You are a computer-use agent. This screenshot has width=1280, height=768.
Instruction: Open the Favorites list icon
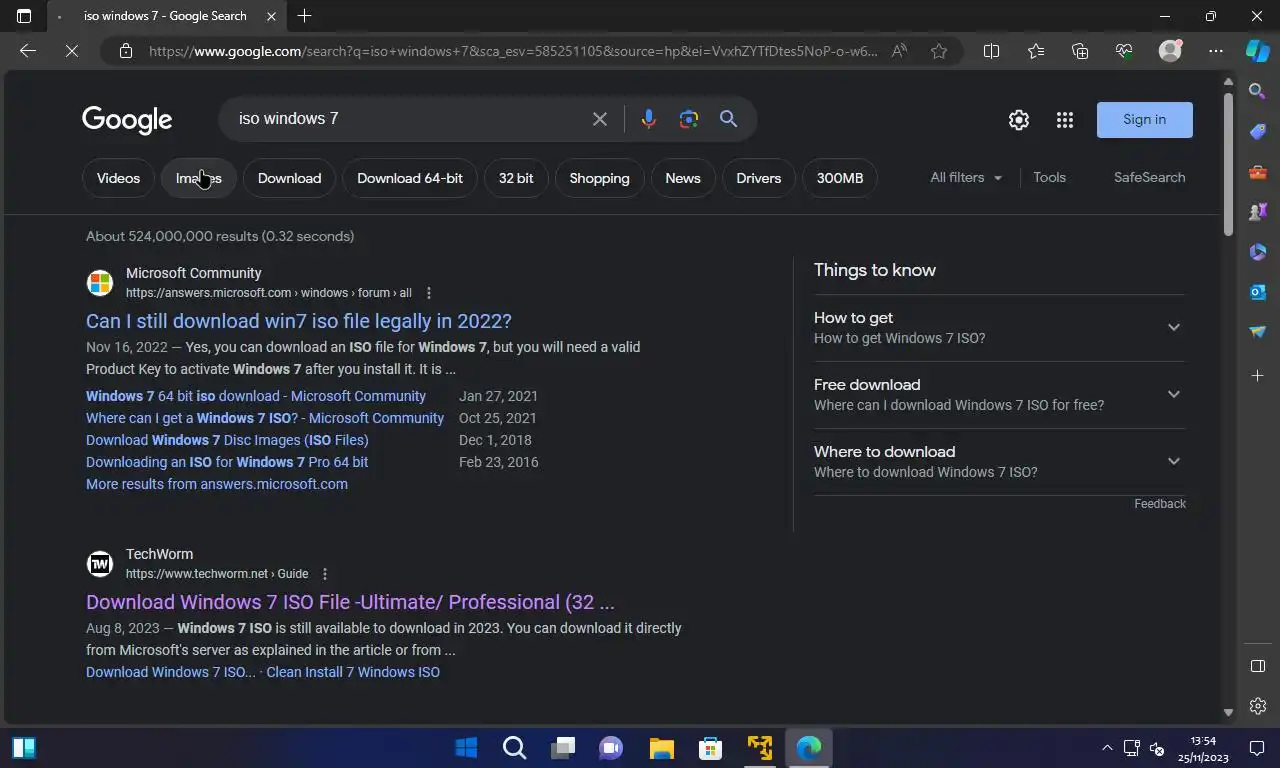coord(1036,51)
